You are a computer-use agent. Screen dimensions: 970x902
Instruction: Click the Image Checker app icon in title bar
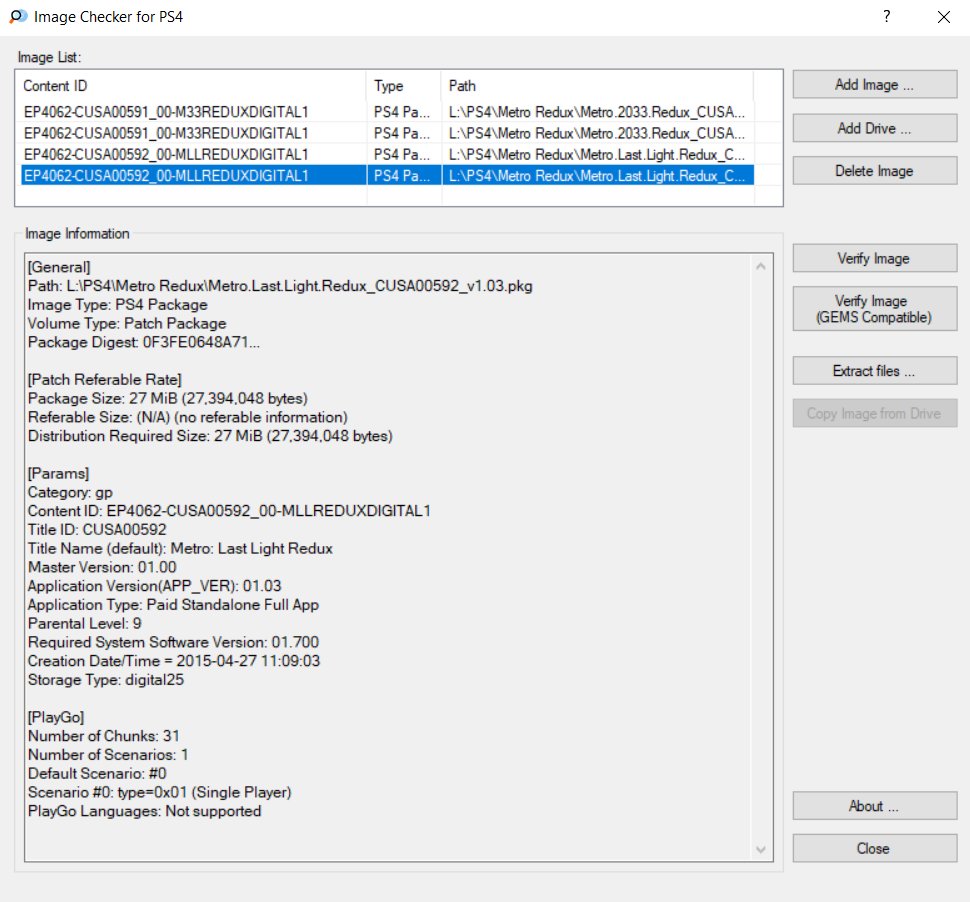pos(18,17)
